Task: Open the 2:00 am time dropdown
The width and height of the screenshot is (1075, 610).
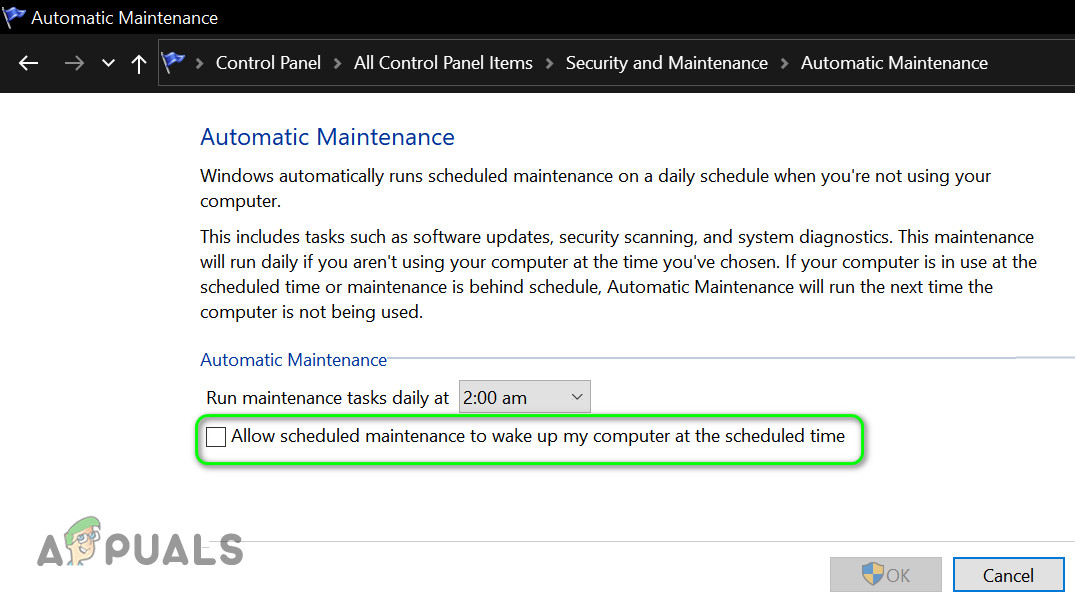Action: coord(524,397)
